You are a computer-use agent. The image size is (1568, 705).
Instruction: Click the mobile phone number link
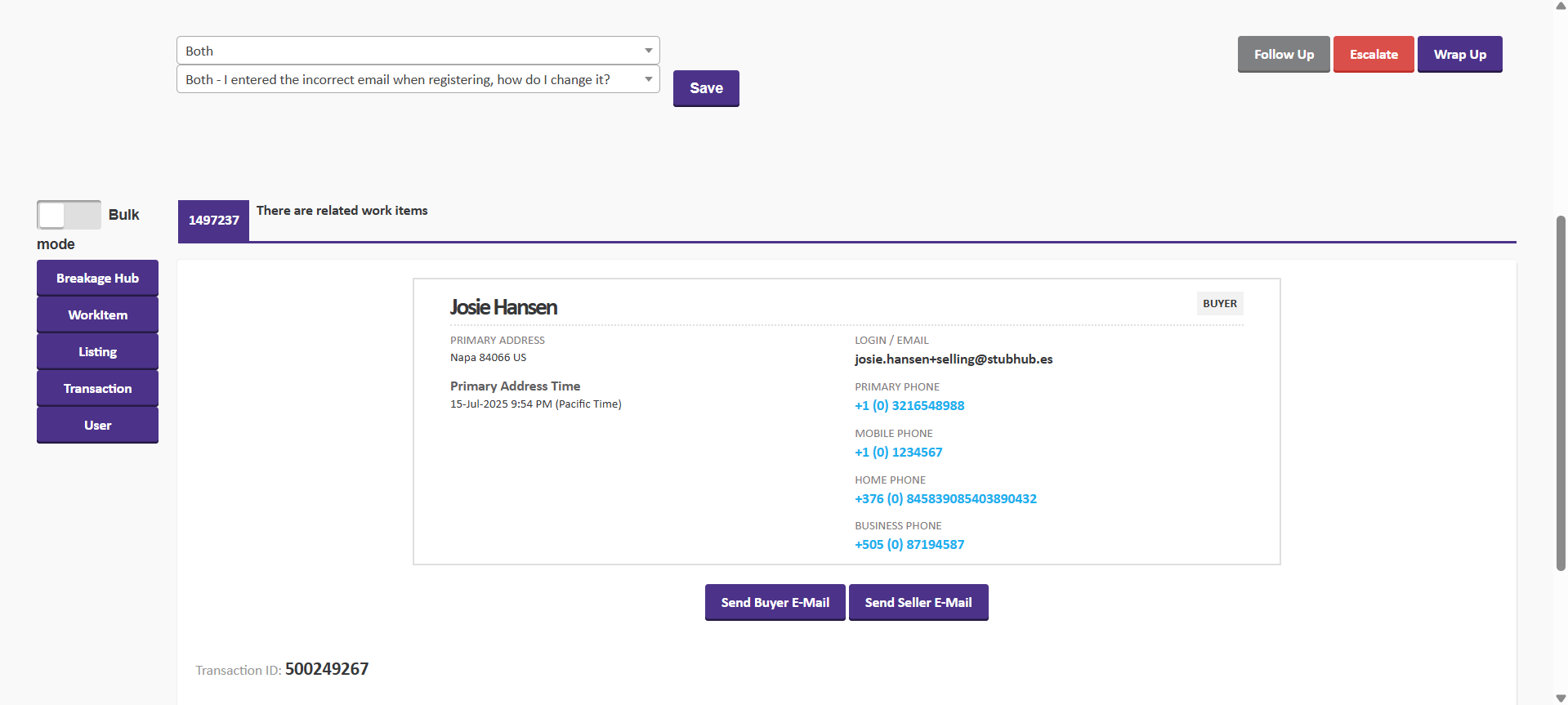[x=898, y=453]
